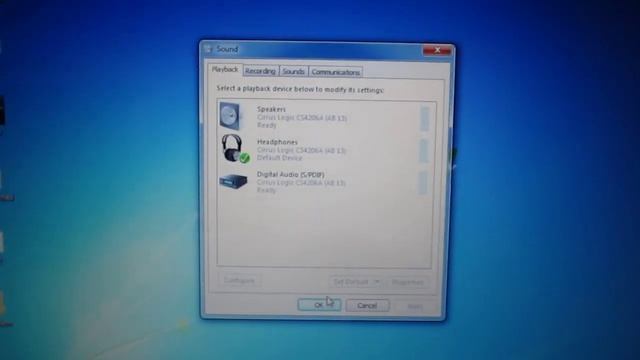Open the Sounds tab
Image resolution: width=640 pixels, height=360 pixels.
293,71
